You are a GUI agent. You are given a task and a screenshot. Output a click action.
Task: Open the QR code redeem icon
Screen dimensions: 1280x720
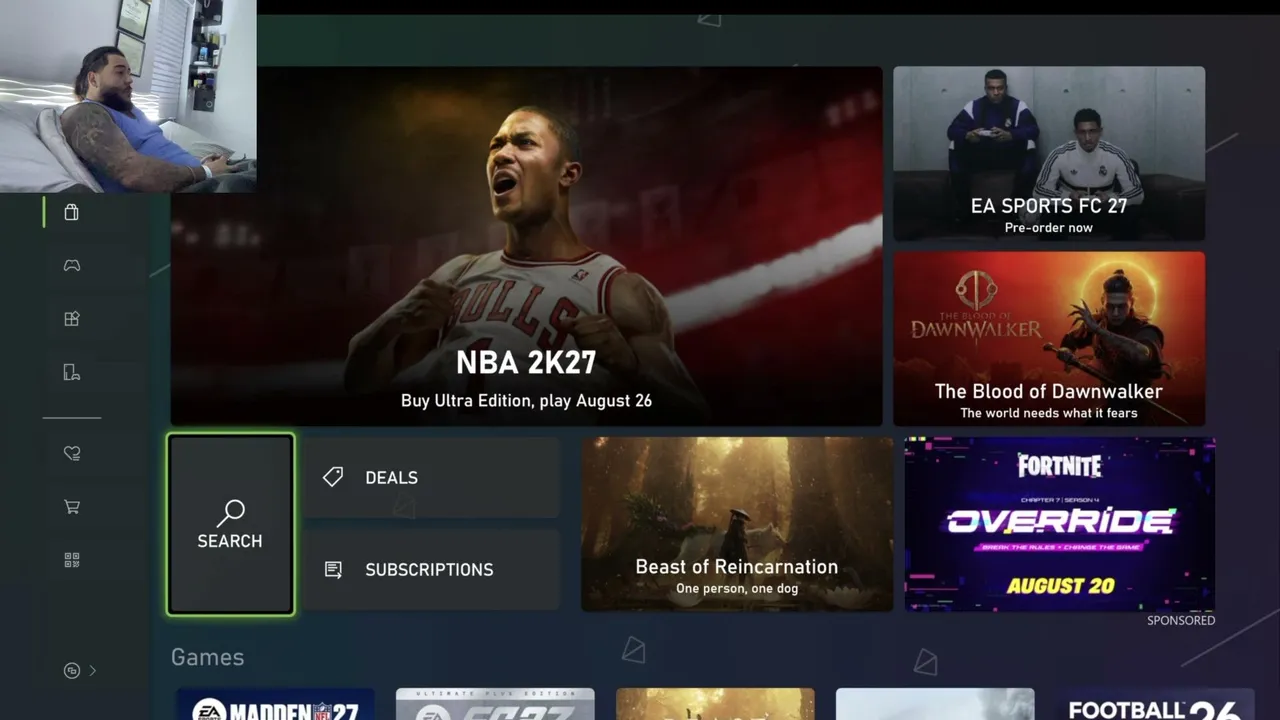pyautogui.click(x=72, y=560)
